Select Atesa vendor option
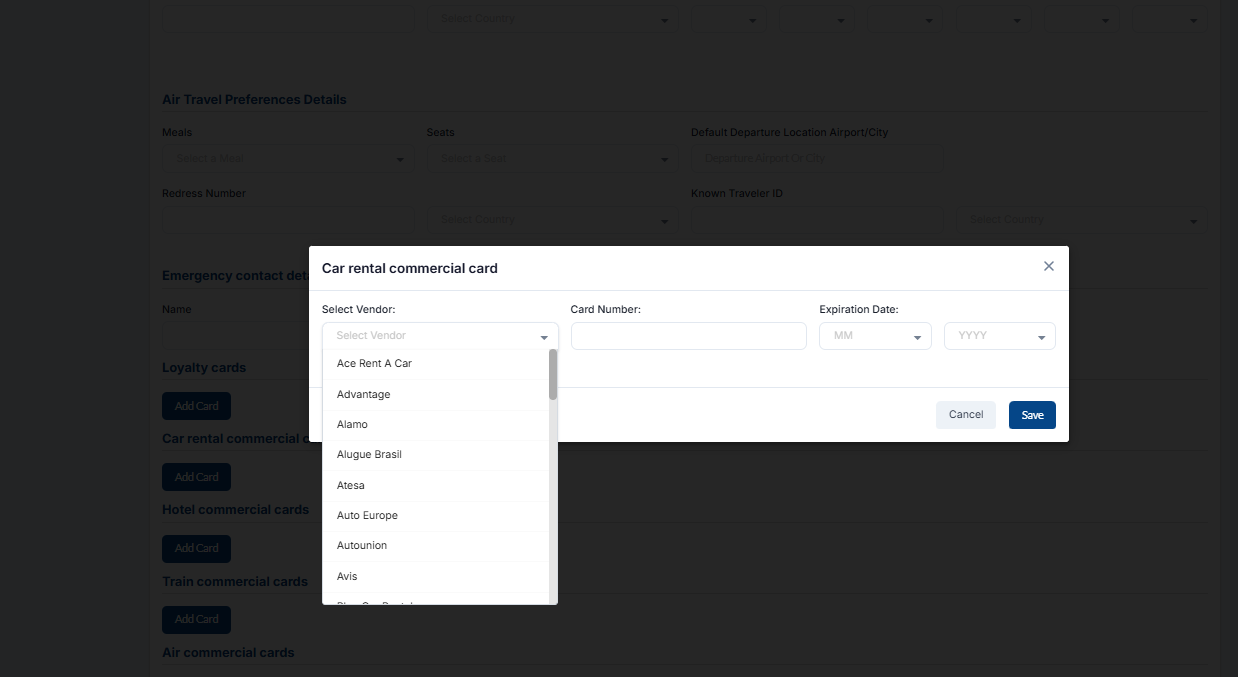 pyautogui.click(x=436, y=486)
